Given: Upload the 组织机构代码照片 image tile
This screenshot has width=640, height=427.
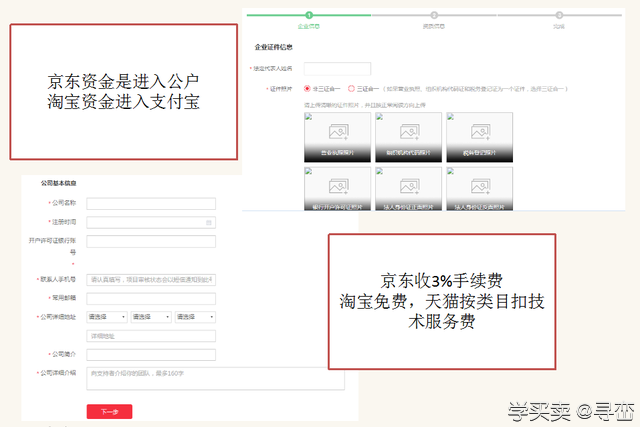Looking at the screenshot, I should tap(408, 138).
